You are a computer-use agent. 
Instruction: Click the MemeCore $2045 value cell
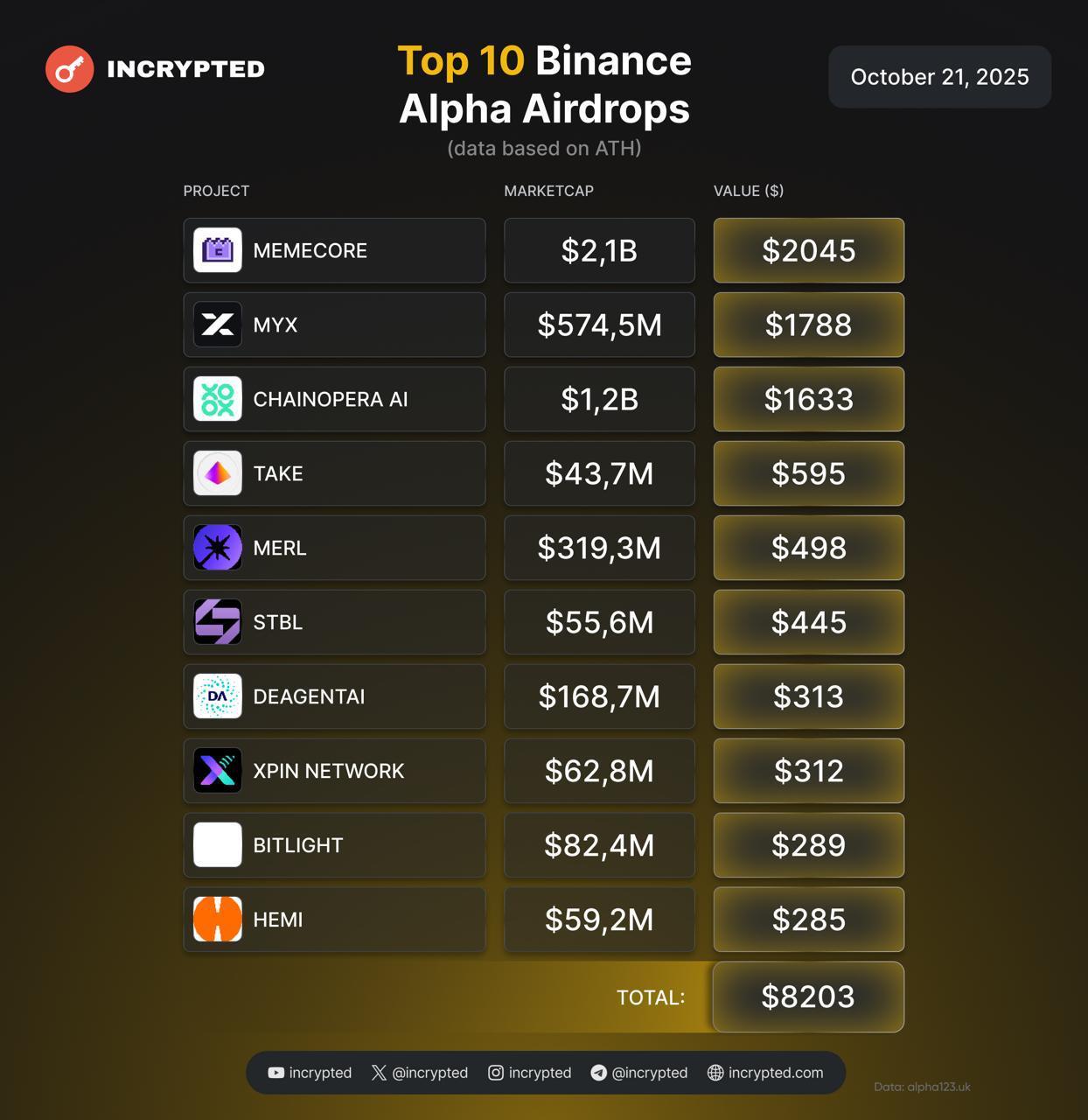tap(808, 250)
